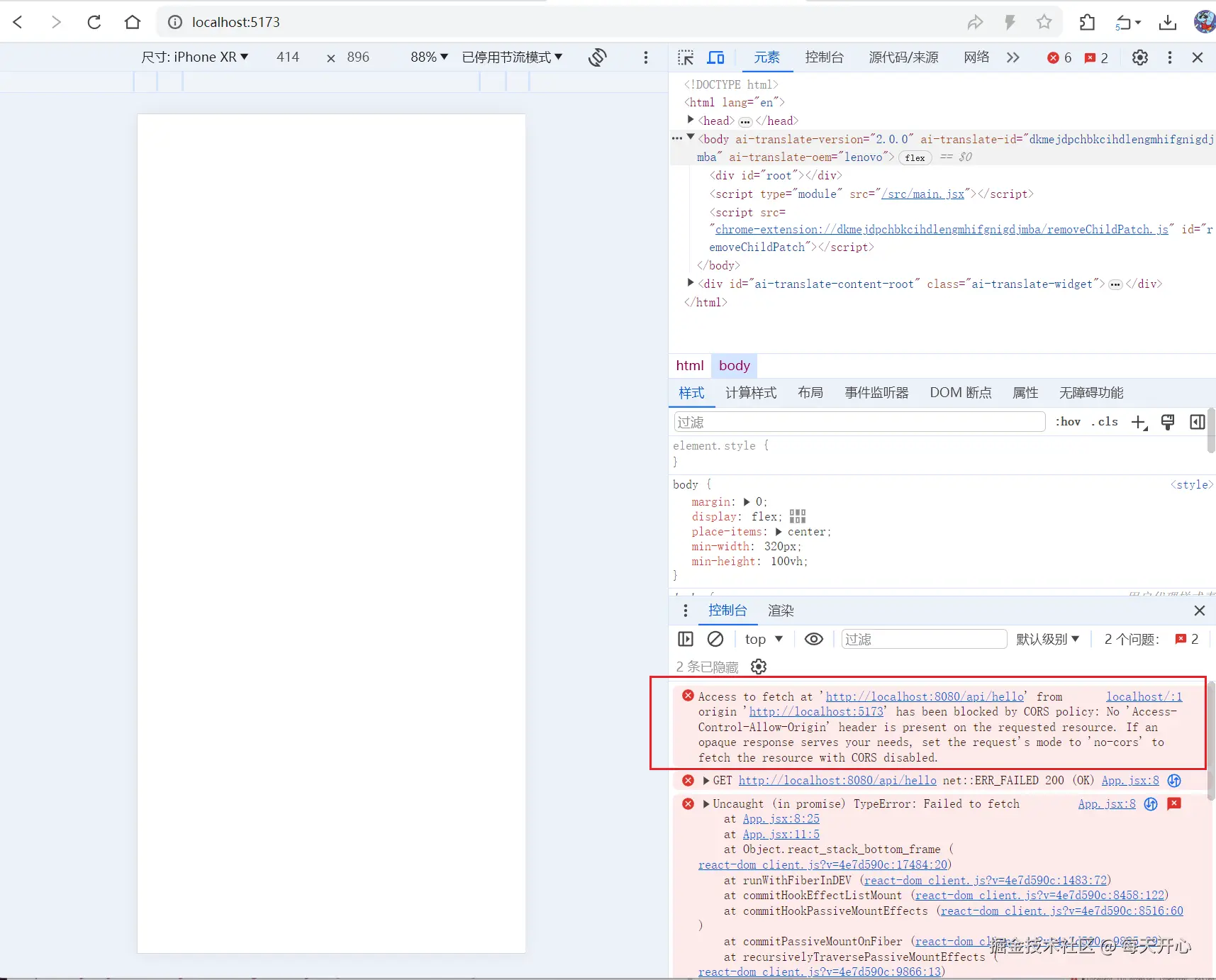Go back to the previous page

[18, 22]
